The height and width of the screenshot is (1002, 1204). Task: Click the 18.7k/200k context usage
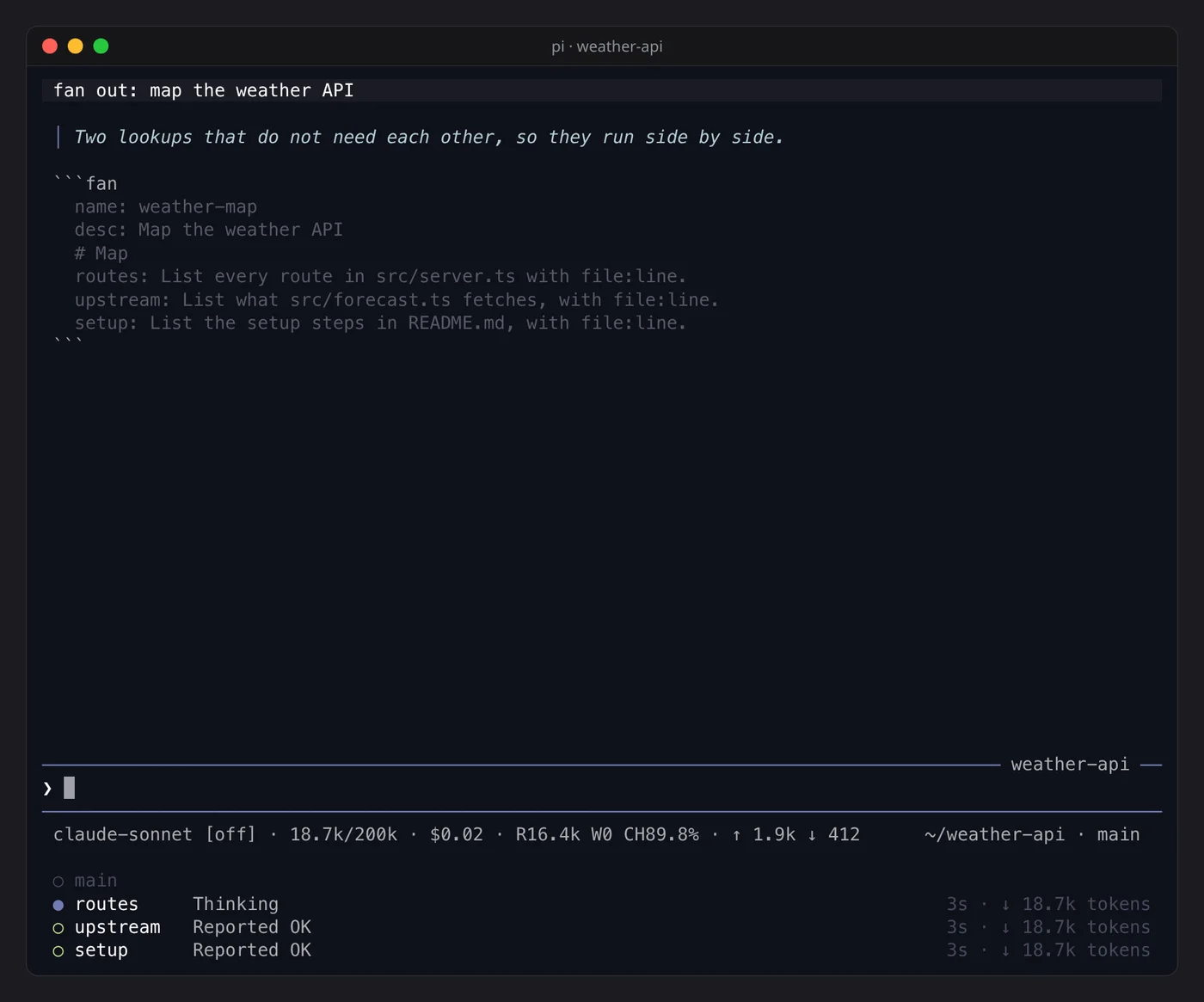(x=344, y=834)
